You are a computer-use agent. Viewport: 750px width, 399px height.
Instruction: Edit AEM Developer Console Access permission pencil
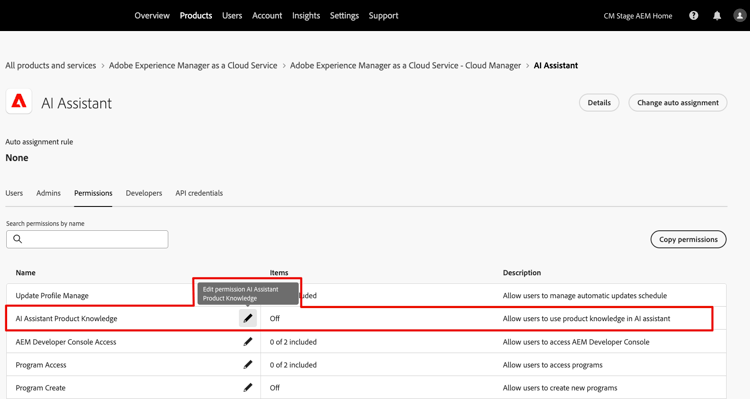(x=248, y=342)
